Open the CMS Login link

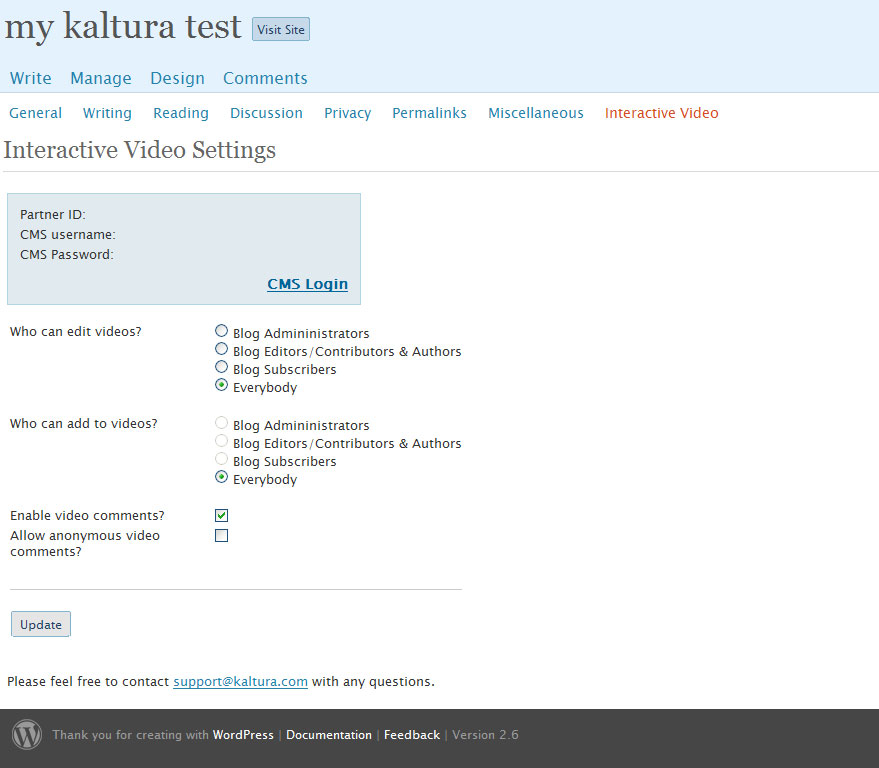308,284
